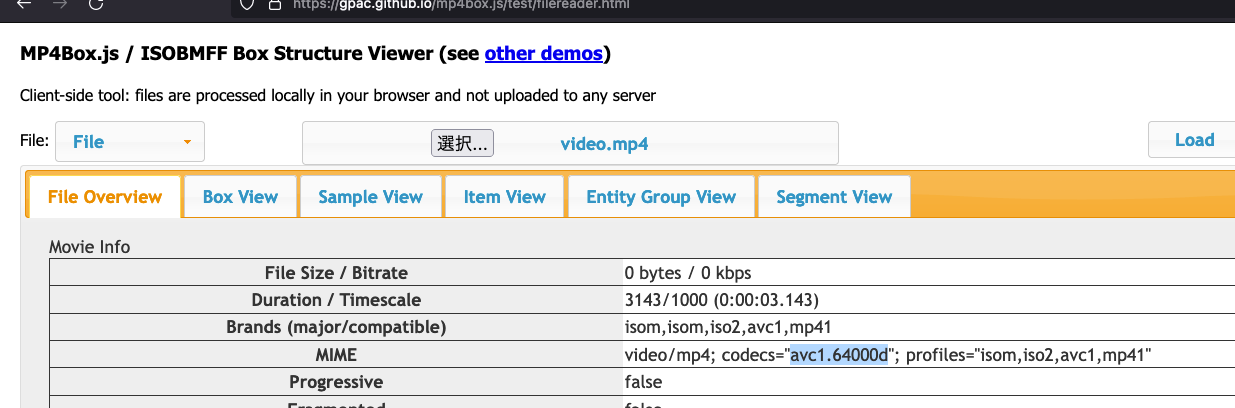The image size is (1235, 408).
Task: Select the File Overview tab
Action: 105,197
